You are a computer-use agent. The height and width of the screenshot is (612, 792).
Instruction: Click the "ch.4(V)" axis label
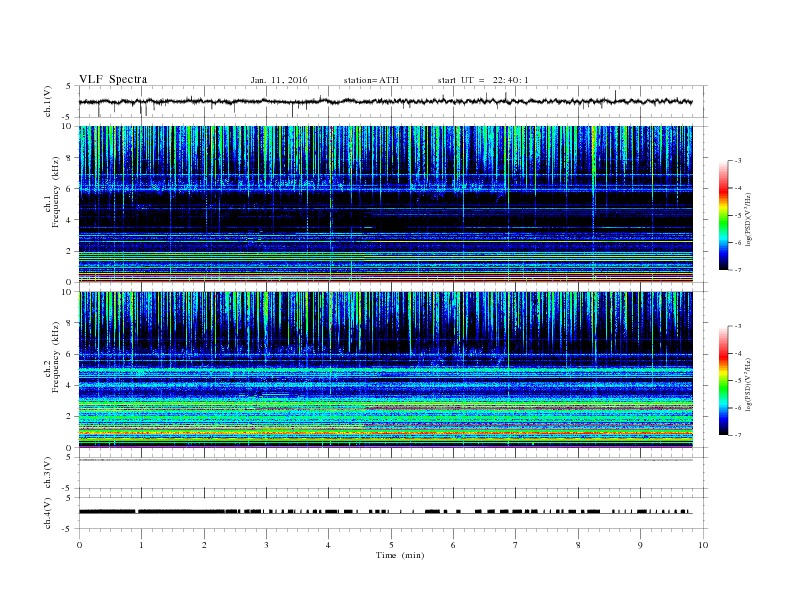point(48,513)
